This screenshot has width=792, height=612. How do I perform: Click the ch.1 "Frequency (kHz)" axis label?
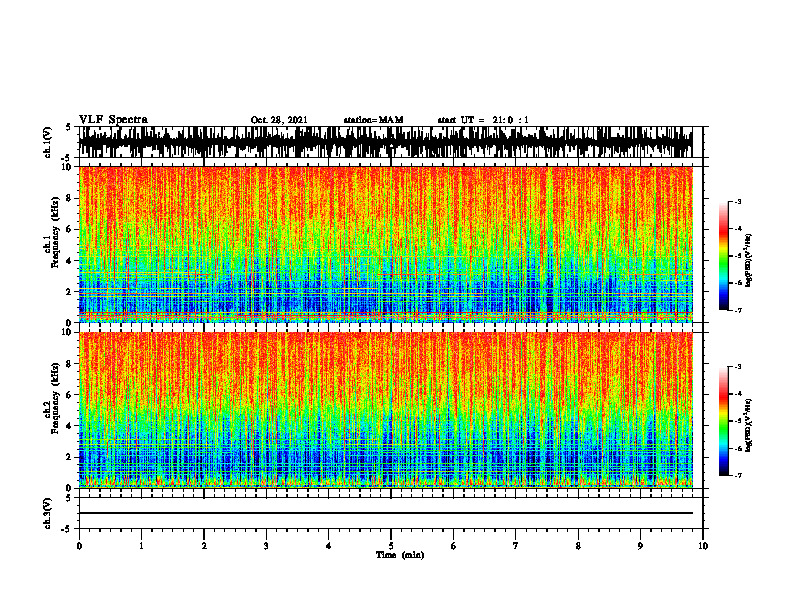(x=56, y=232)
